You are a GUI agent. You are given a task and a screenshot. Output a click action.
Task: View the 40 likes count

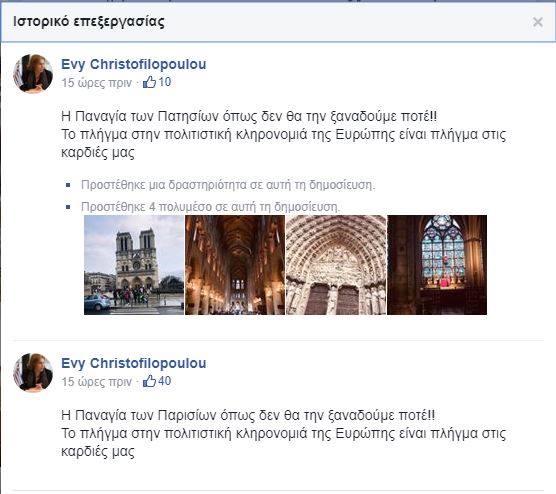pyautogui.click(x=165, y=381)
